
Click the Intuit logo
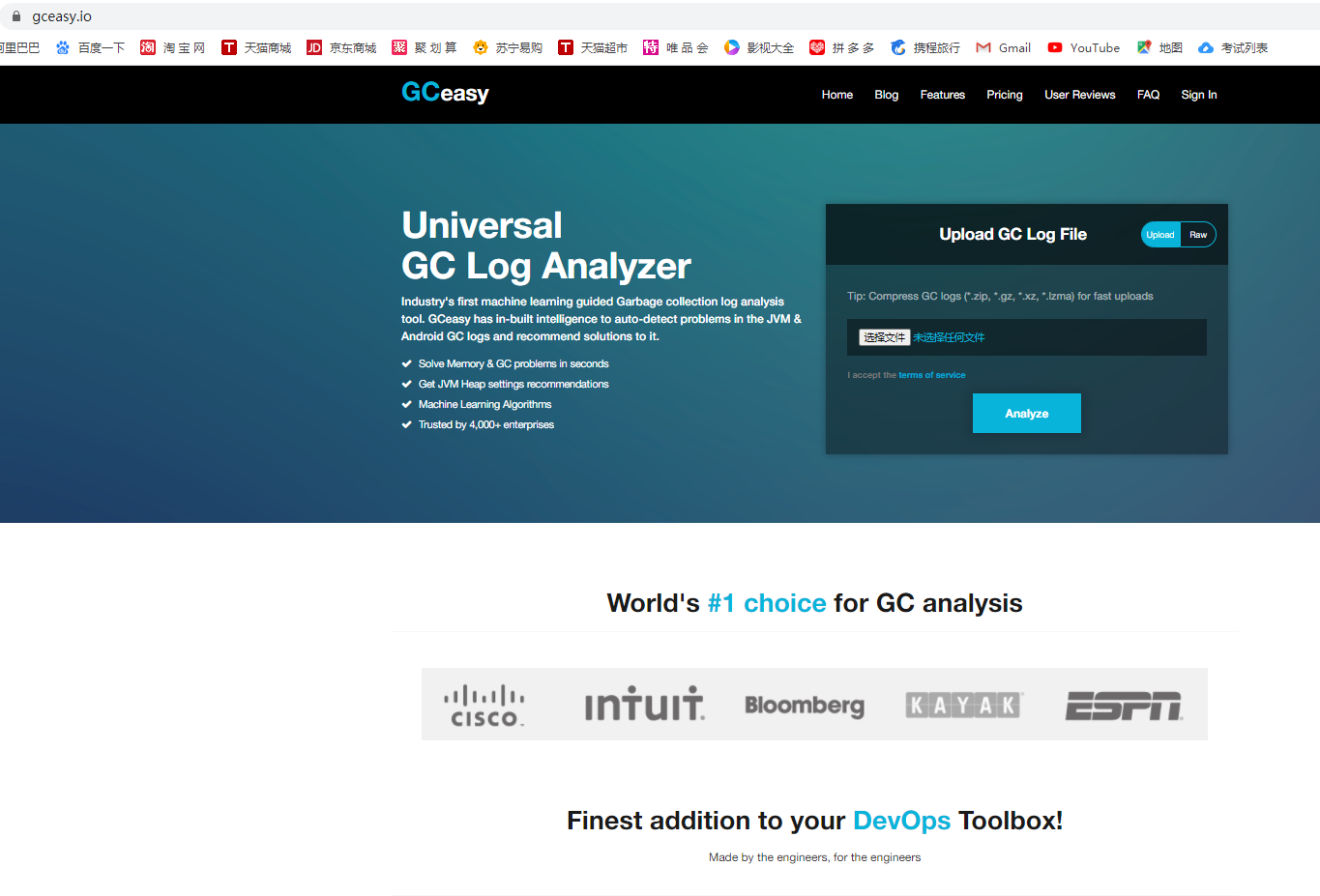(x=645, y=704)
